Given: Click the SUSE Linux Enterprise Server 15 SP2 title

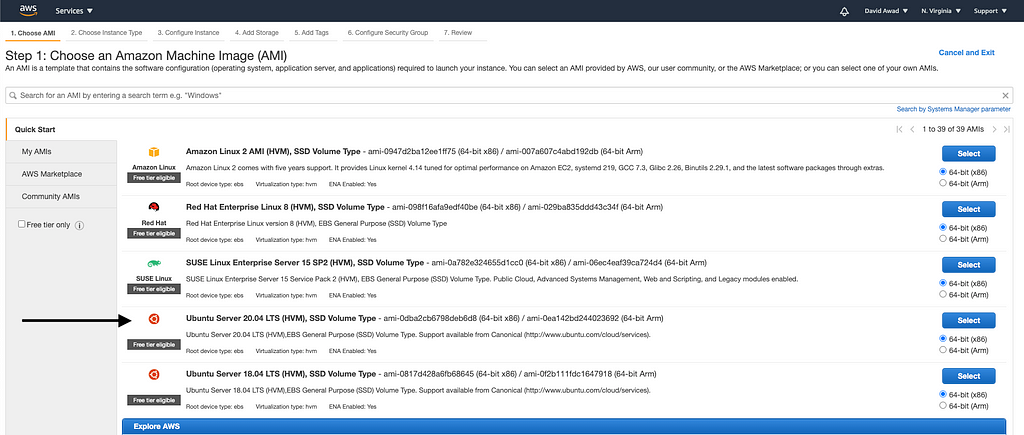Looking at the screenshot, I should 305,263.
